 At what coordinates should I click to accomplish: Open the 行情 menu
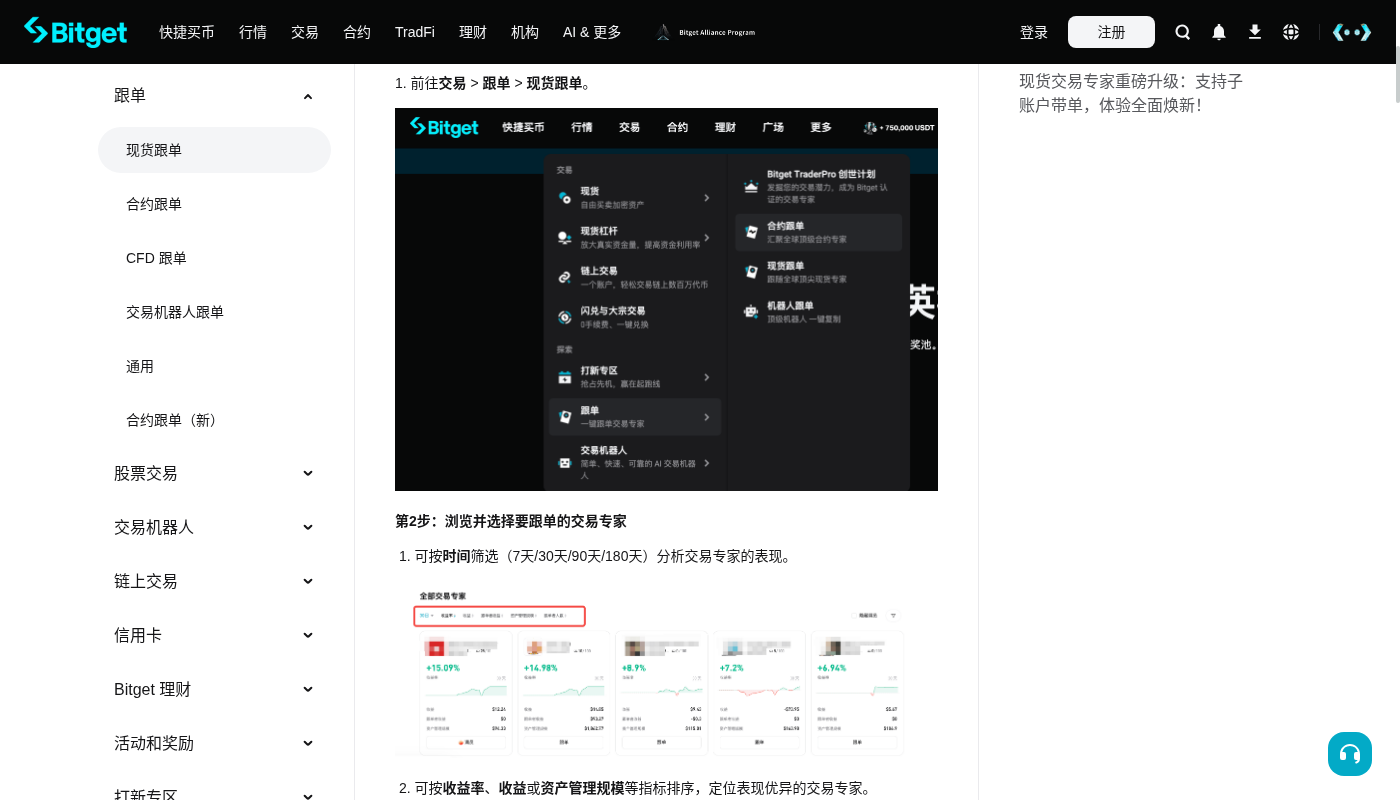[253, 32]
